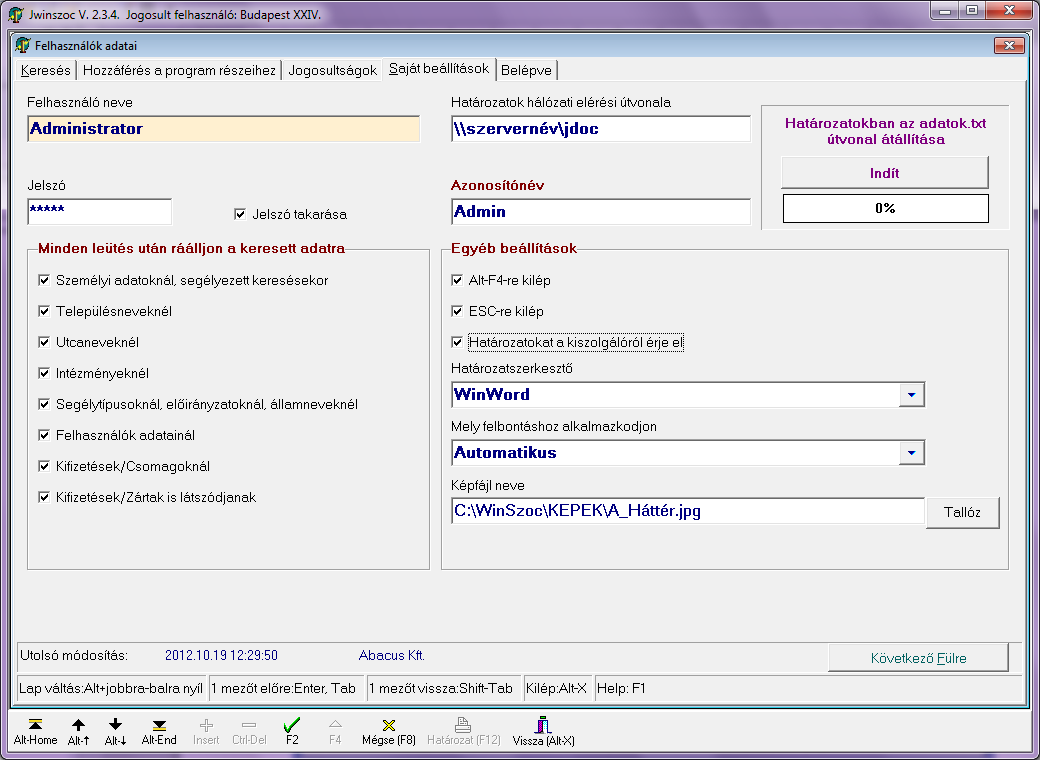Go to previous record with Alt-Up arrow
1040x760 pixels.
[78, 731]
